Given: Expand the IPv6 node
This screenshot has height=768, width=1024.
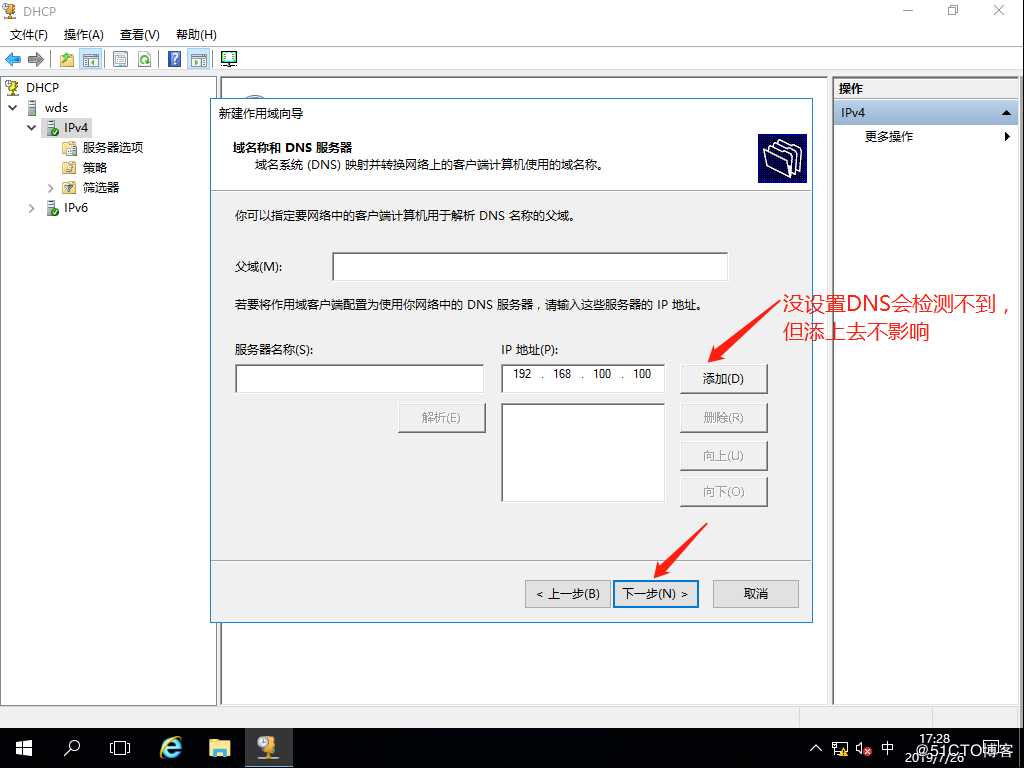Looking at the screenshot, I should 31,208.
